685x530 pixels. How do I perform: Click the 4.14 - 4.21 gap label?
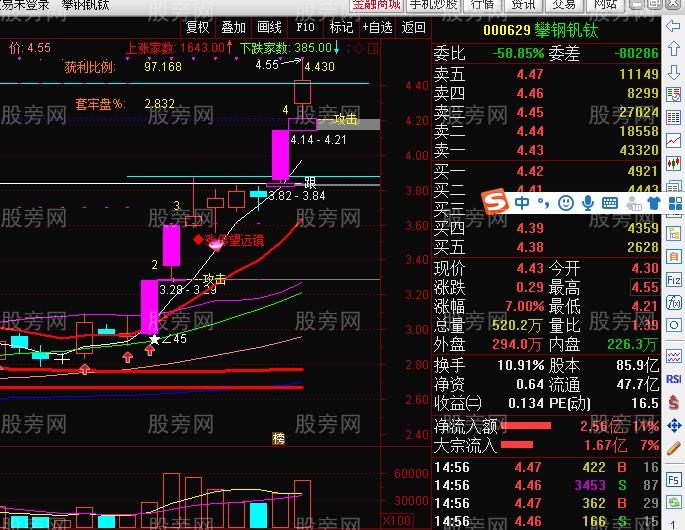click(x=318, y=140)
